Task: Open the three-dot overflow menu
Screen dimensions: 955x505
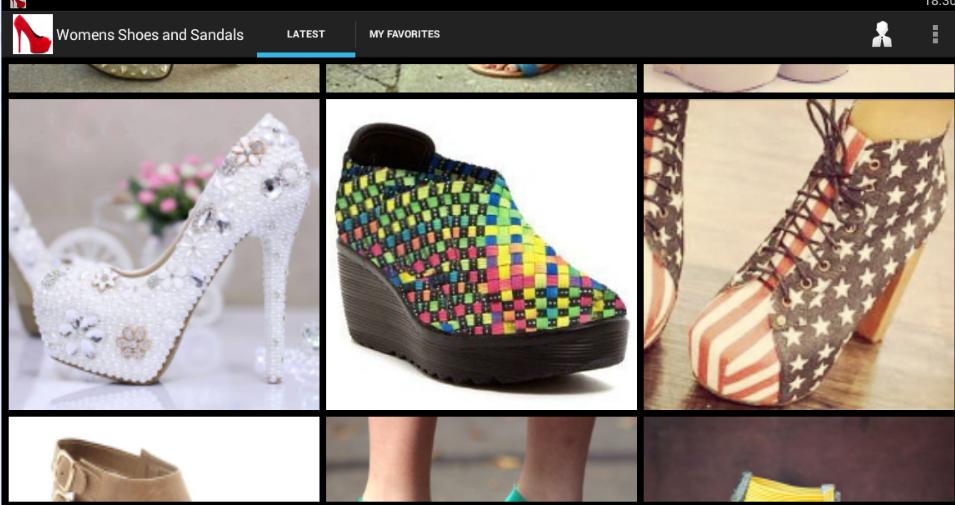Action: [x=935, y=34]
